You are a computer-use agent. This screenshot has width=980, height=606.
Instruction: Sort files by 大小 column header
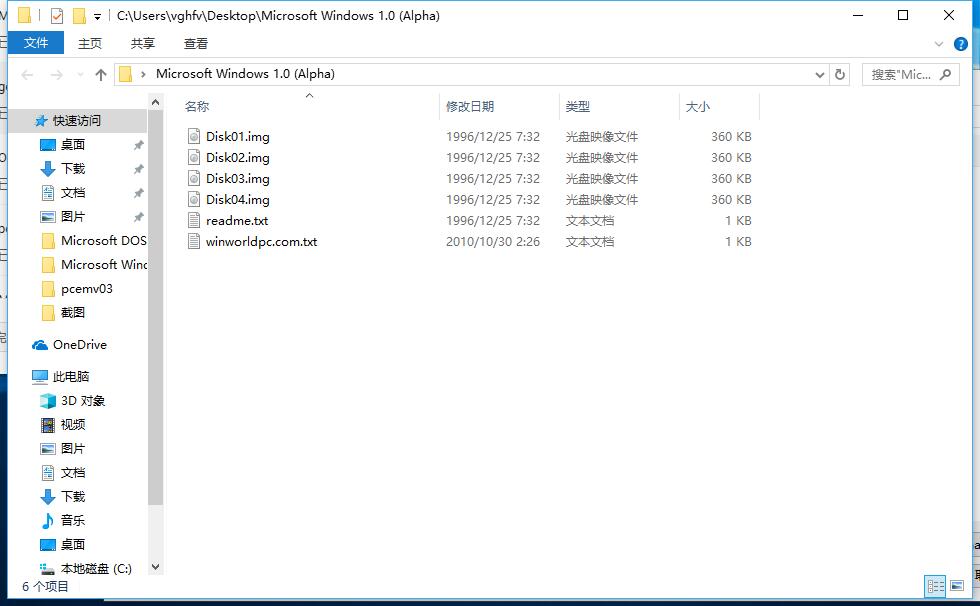pos(698,107)
